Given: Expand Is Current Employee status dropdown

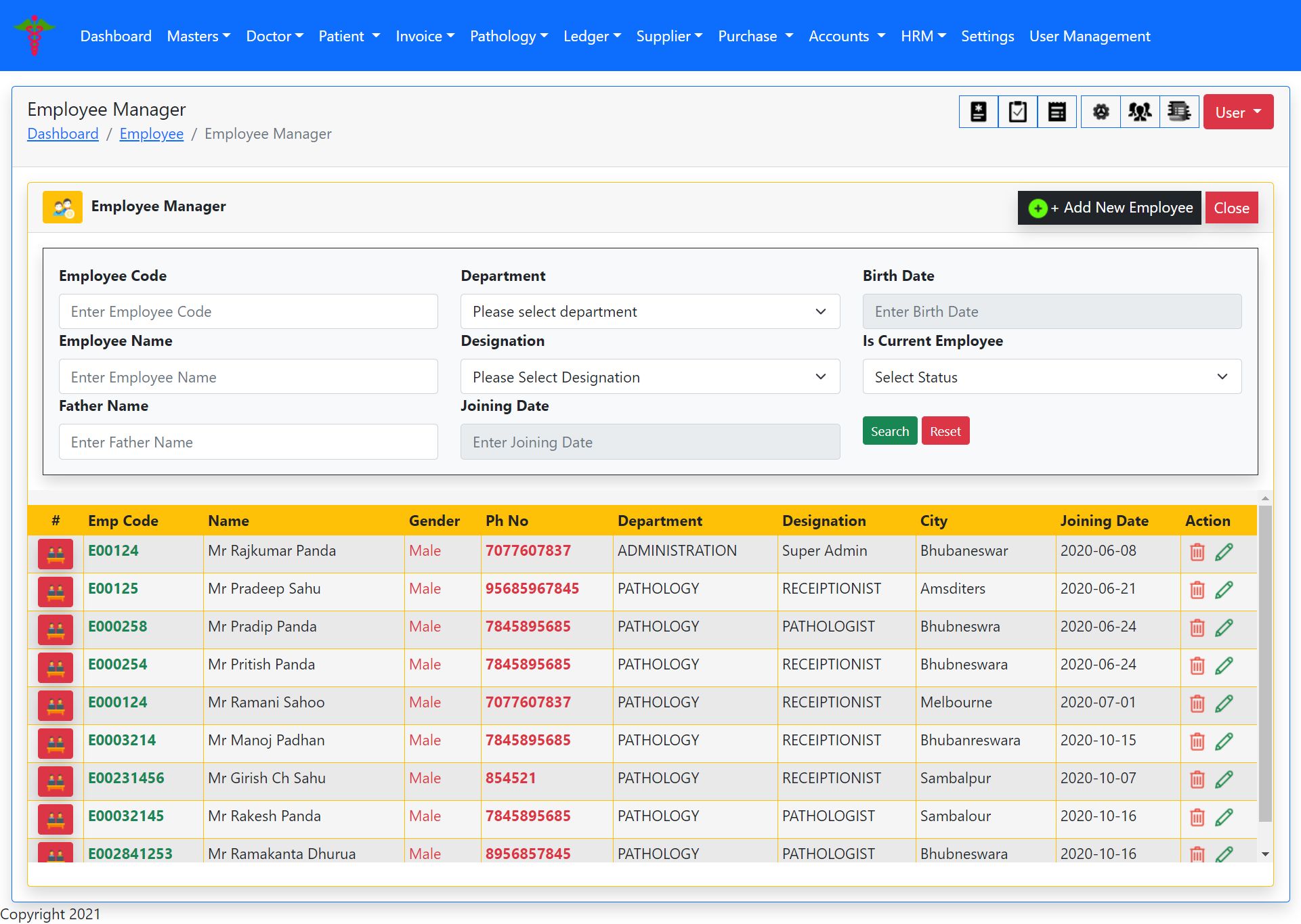Looking at the screenshot, I should point(1051,377).
